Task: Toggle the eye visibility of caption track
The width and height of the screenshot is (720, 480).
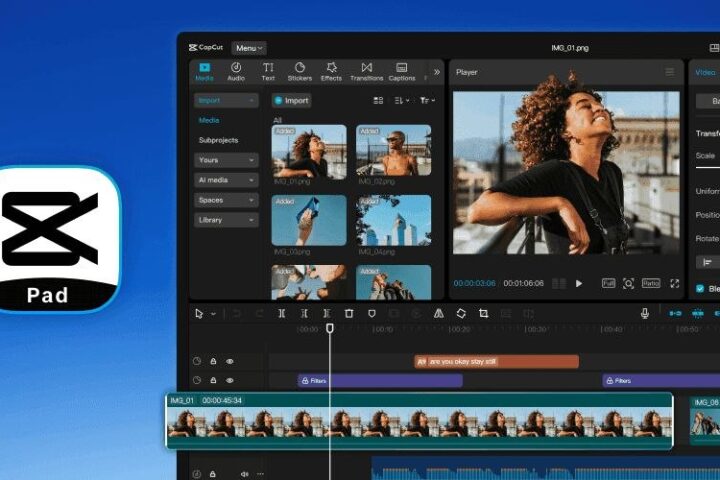Action: [x=230, y=361]
